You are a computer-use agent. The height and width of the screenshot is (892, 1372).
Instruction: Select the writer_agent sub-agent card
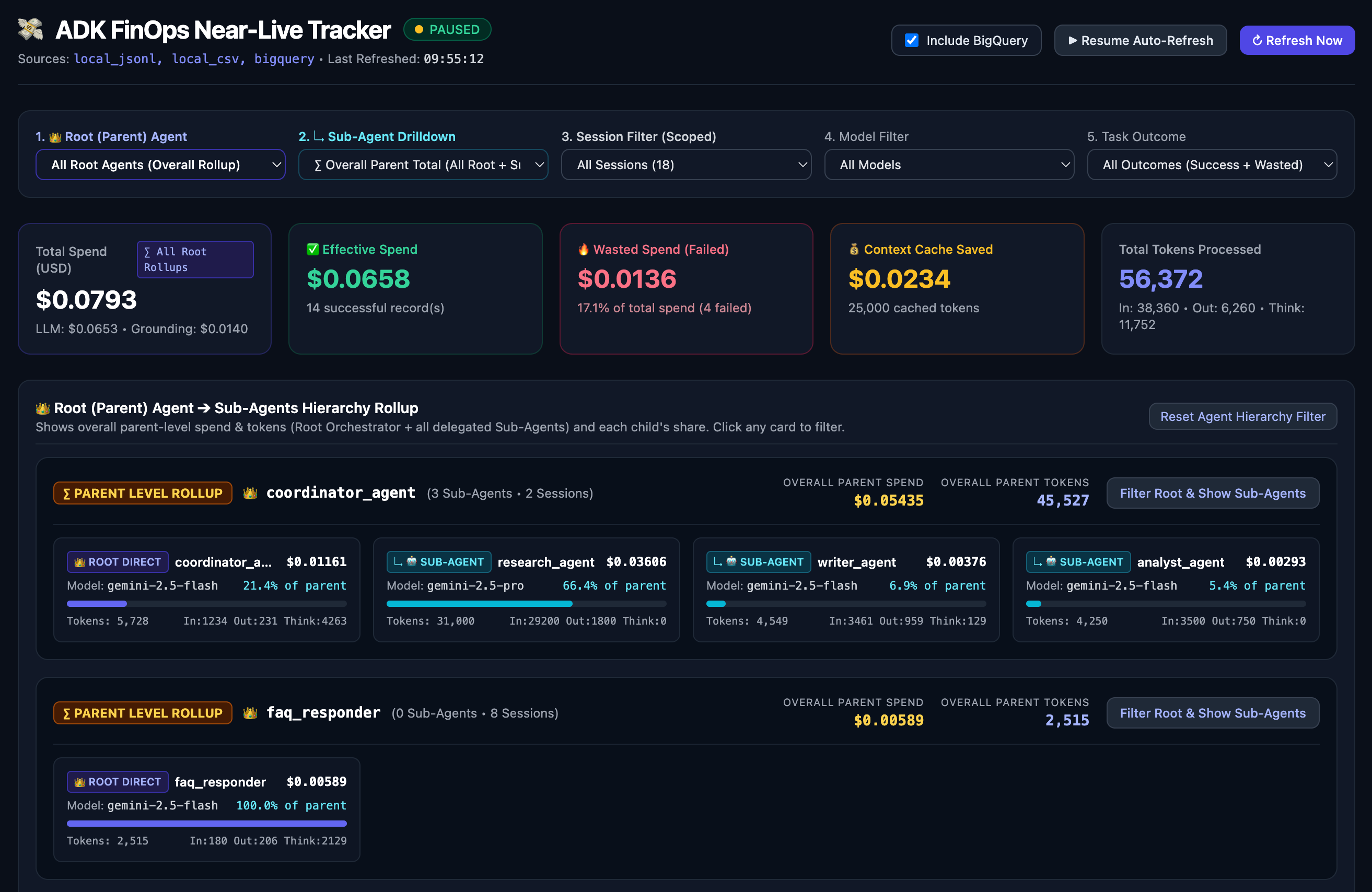846,590
